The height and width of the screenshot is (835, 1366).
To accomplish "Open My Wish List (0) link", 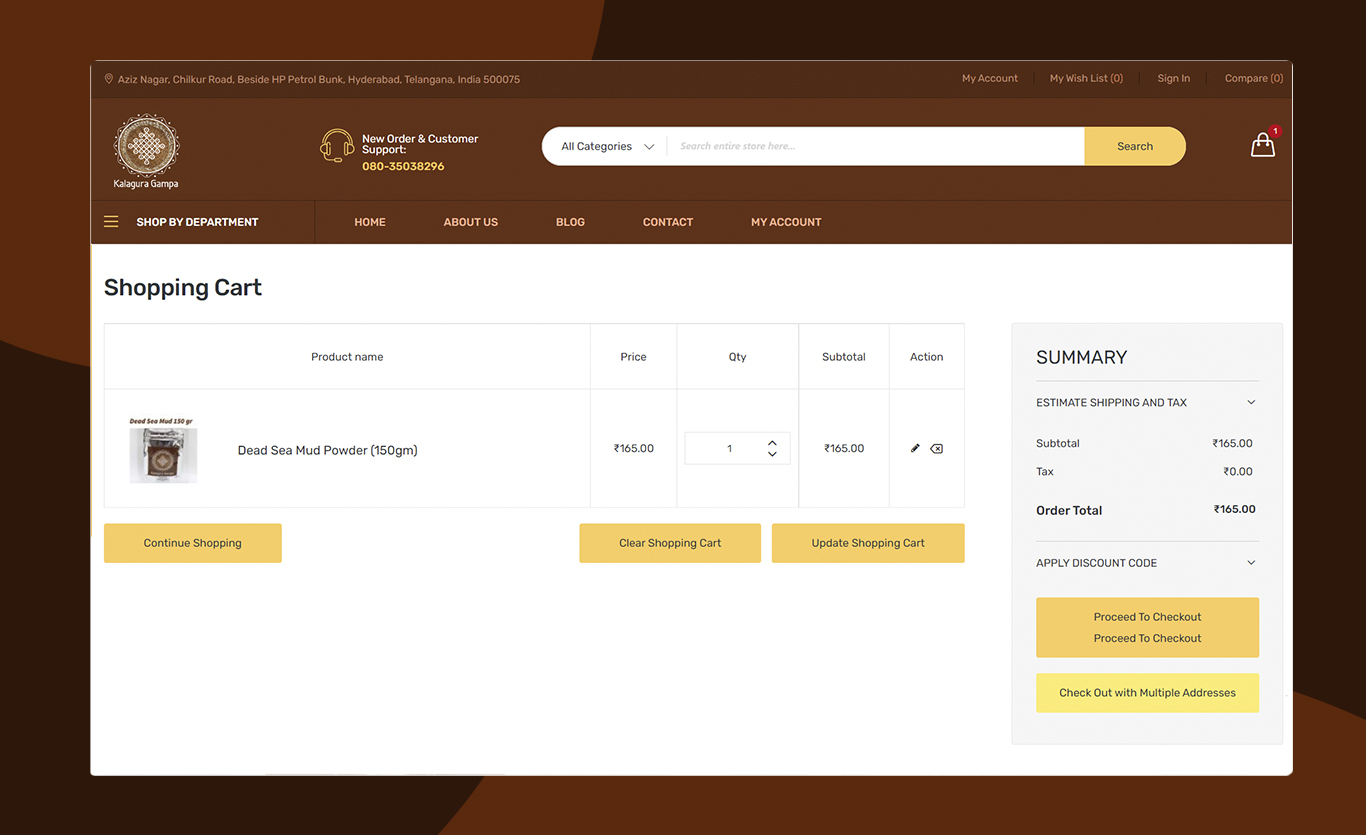I will [x=1086, y=78].
